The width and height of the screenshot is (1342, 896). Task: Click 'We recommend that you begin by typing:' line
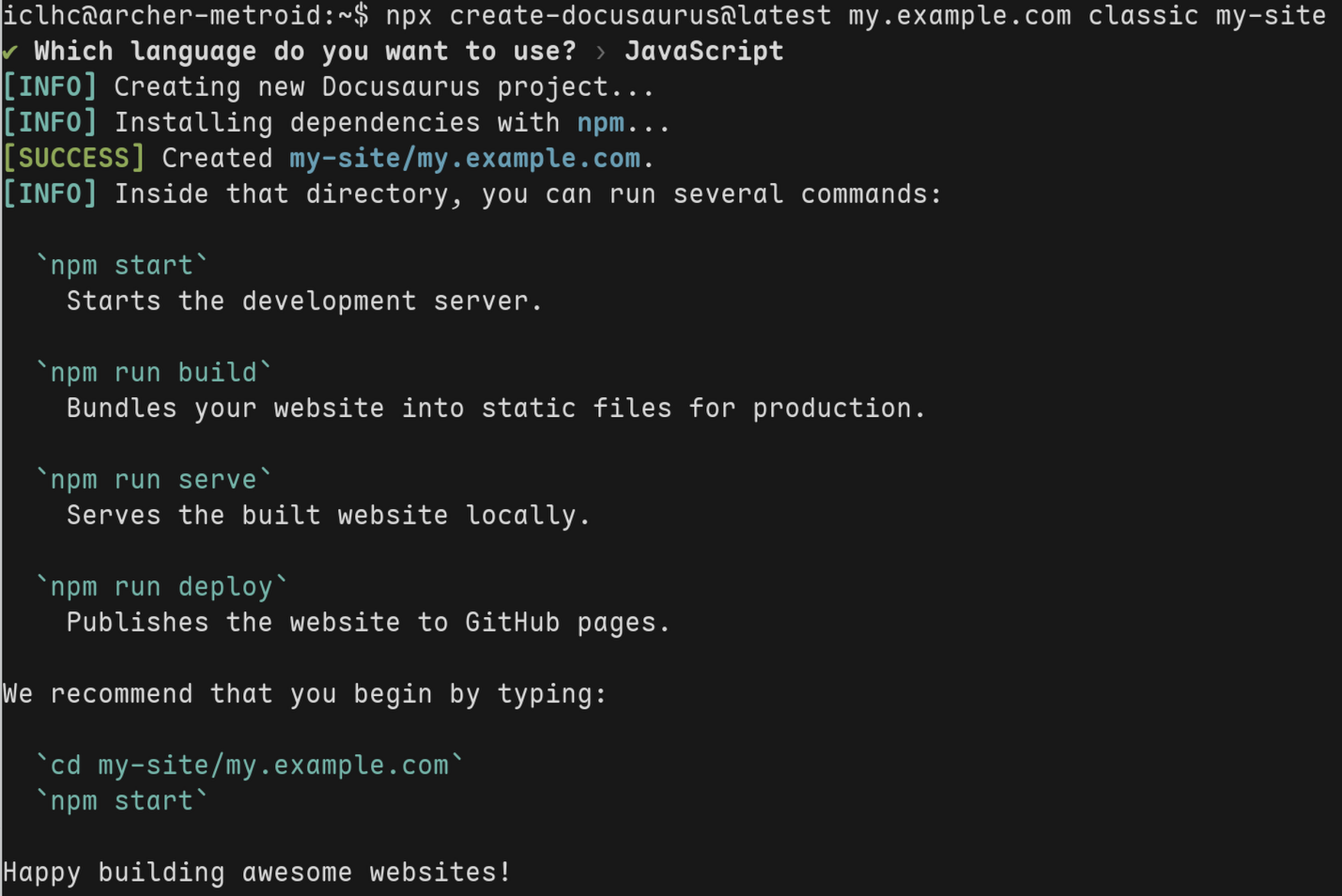305,694
